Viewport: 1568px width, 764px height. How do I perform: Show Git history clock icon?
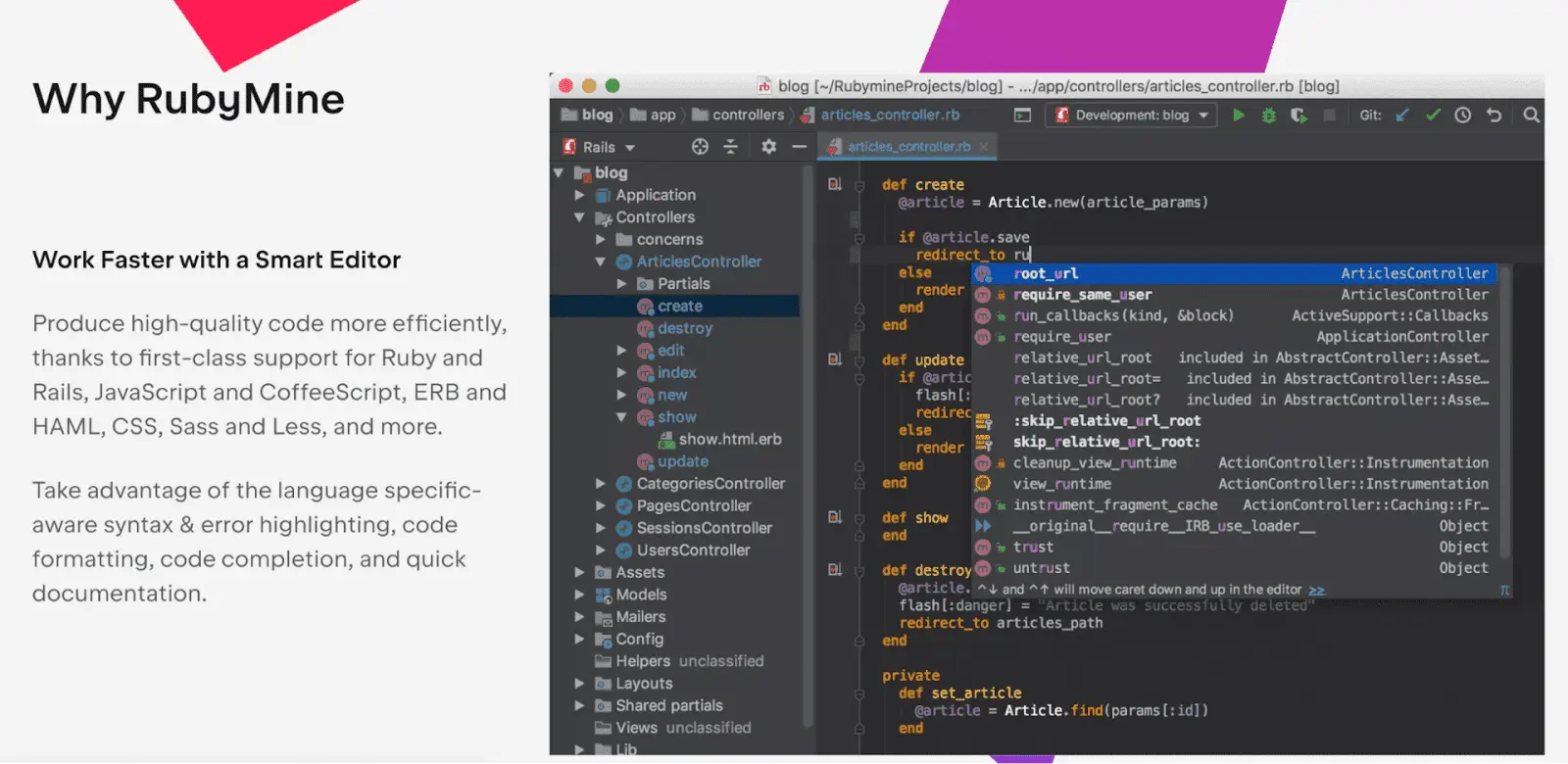click(x=1463, y=116)
